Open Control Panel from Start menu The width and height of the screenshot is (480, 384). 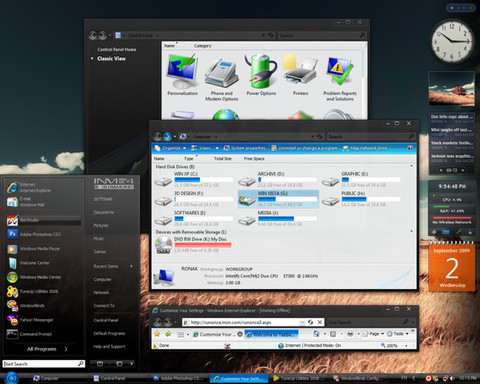point(106,320)
